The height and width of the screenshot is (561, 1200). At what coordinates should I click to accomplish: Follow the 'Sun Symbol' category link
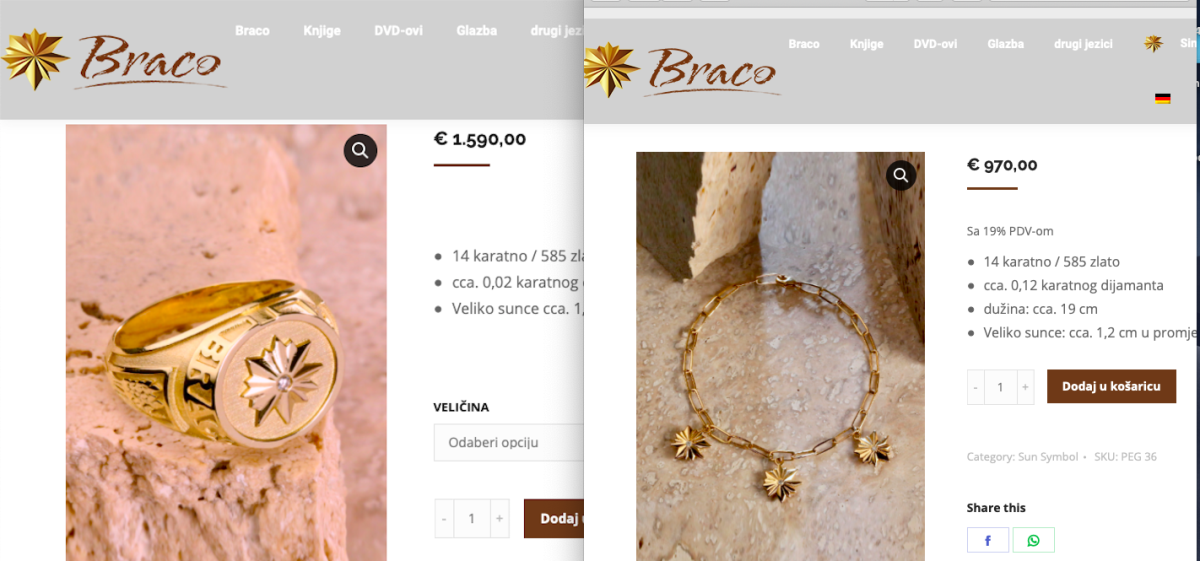(1048, 457)
